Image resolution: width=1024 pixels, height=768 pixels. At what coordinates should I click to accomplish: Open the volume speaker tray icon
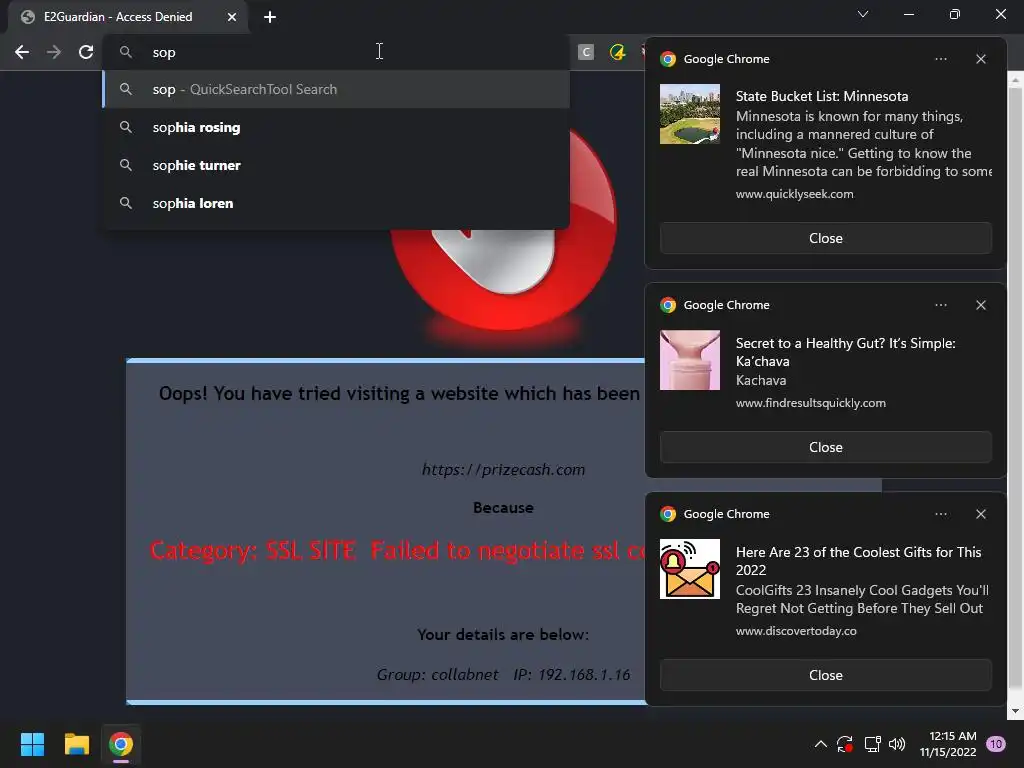click(x=897, y=744)
